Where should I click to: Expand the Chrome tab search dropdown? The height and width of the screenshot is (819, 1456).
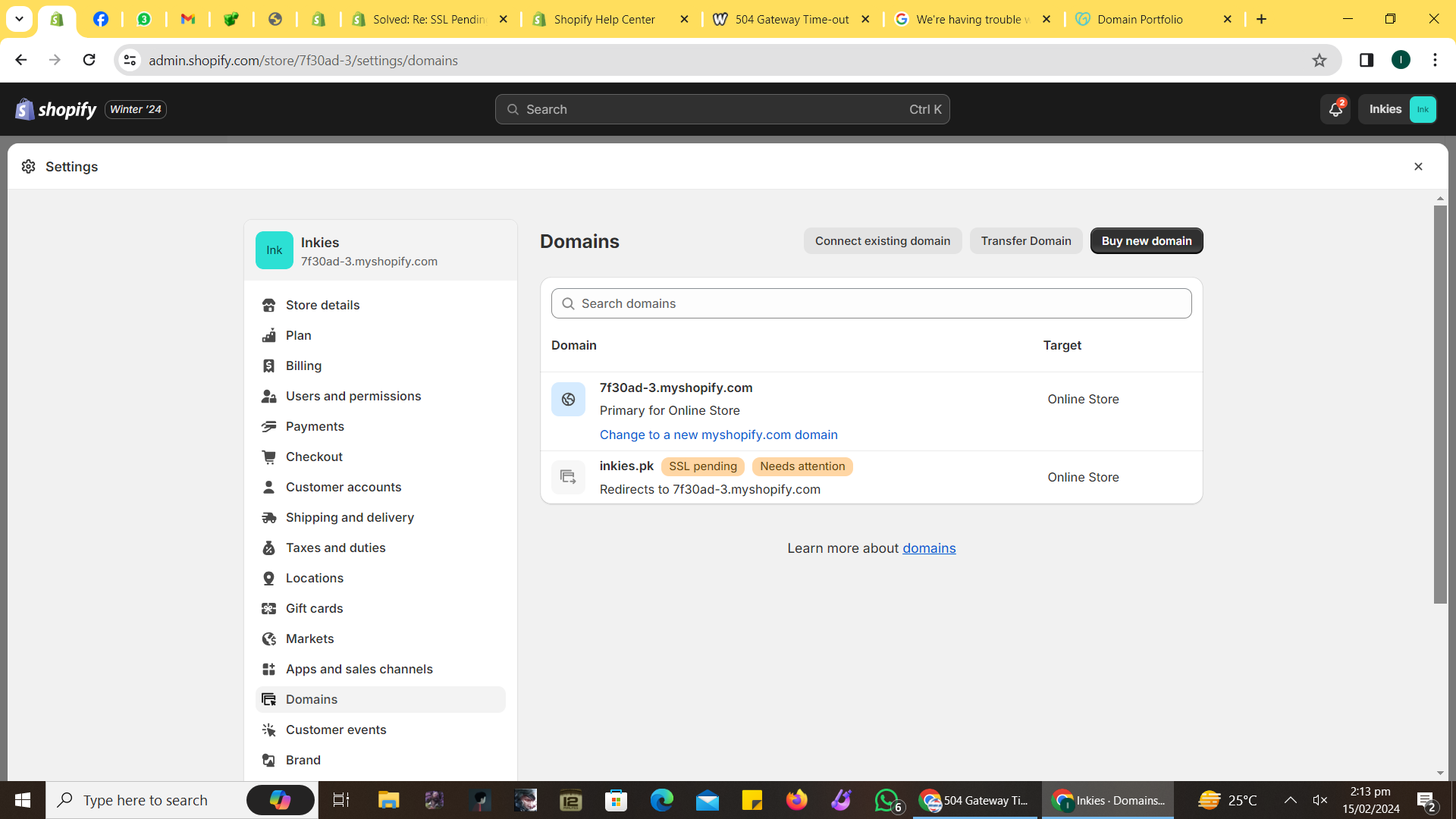(x=19, y=19)
